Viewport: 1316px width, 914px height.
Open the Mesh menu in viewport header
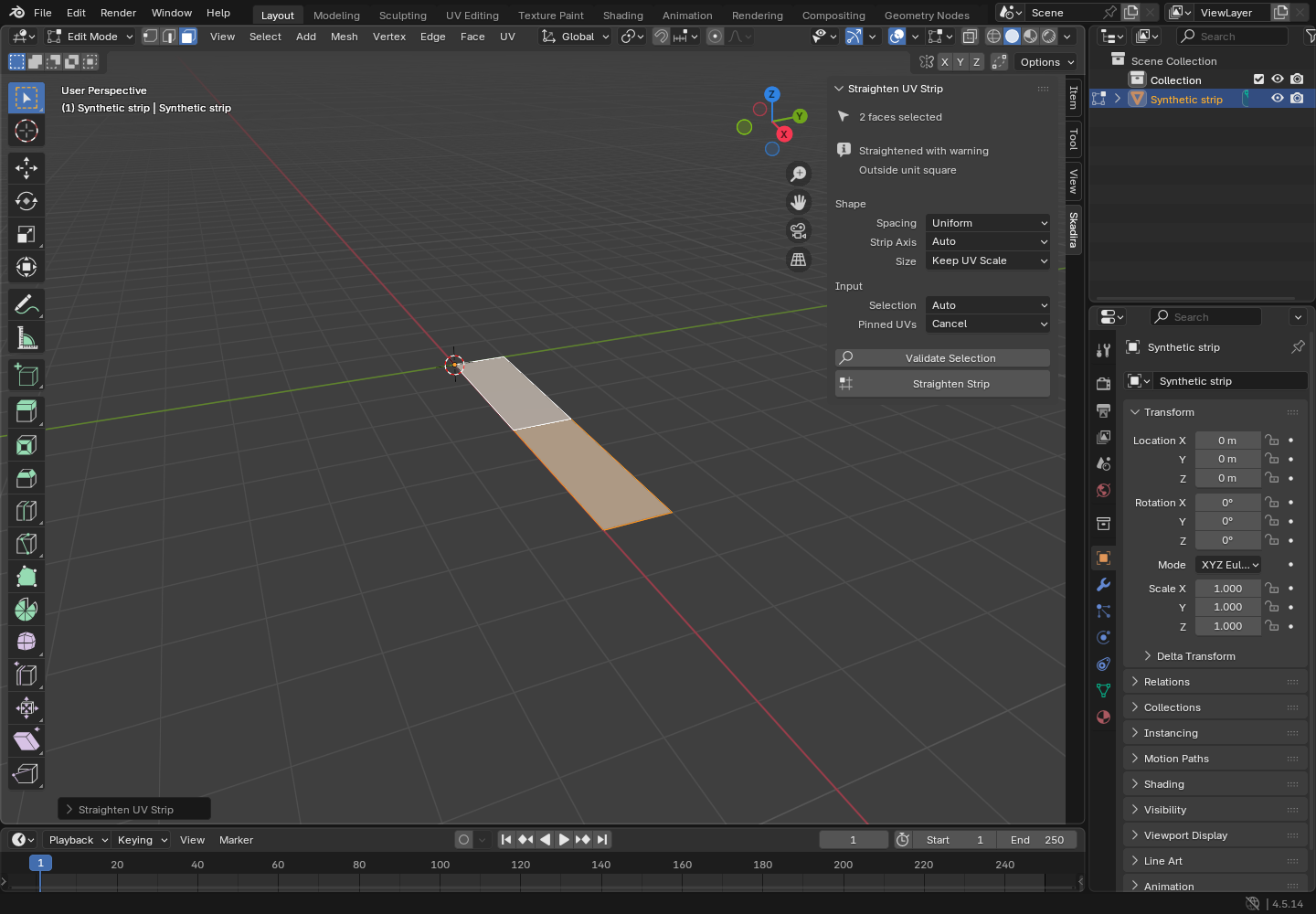click(x=345, y=37)
